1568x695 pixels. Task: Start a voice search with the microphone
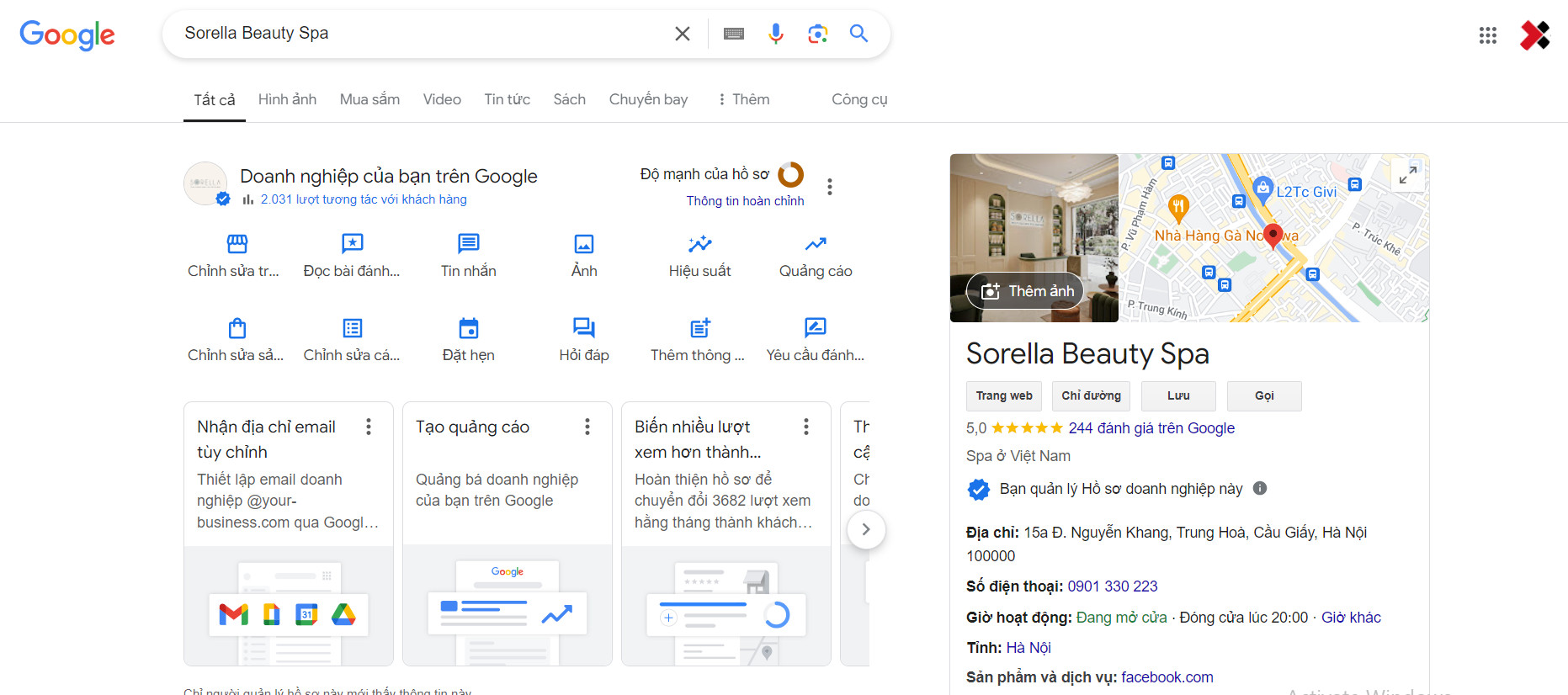point(776,34)
